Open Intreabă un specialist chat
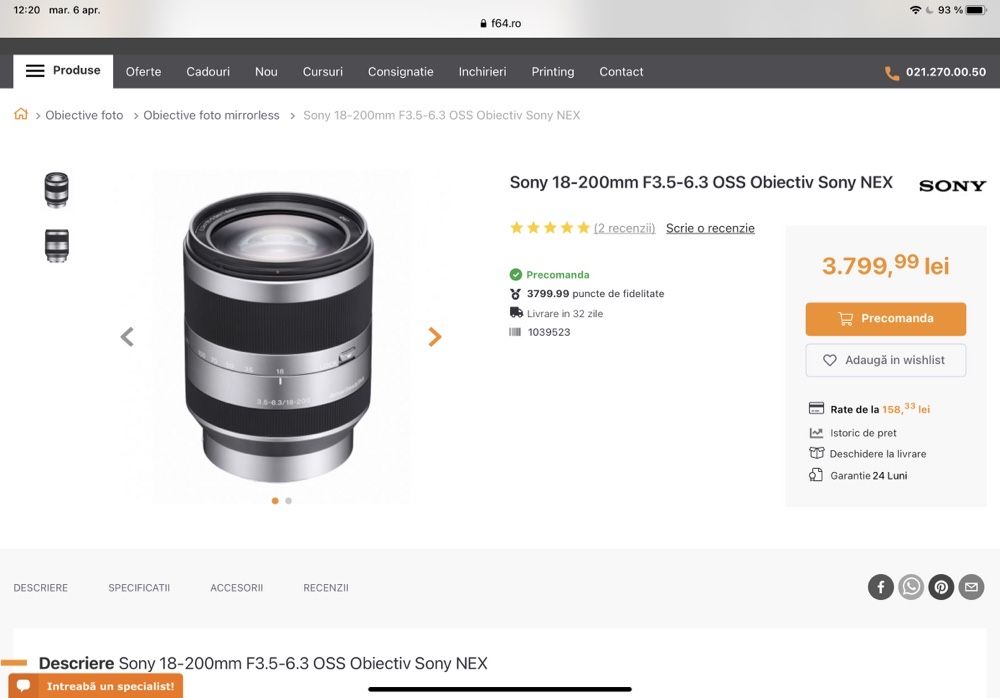Image resolution: width=1000 pixels, height=698 pixels. [x=96, y=686]
